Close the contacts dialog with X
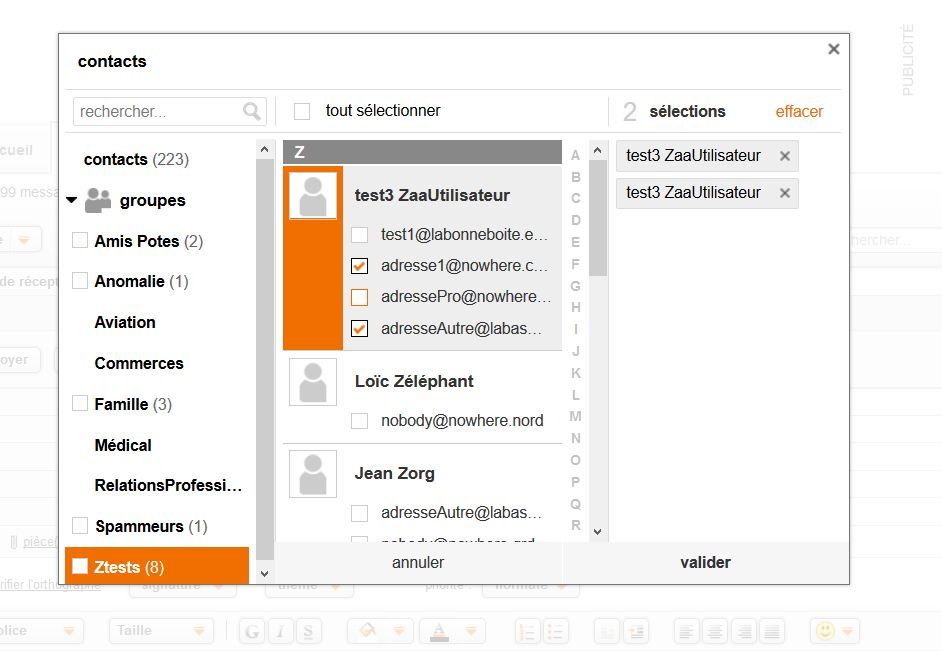Image resolution: width=942 pixels, height=651 pixels. tap(833, 49)
